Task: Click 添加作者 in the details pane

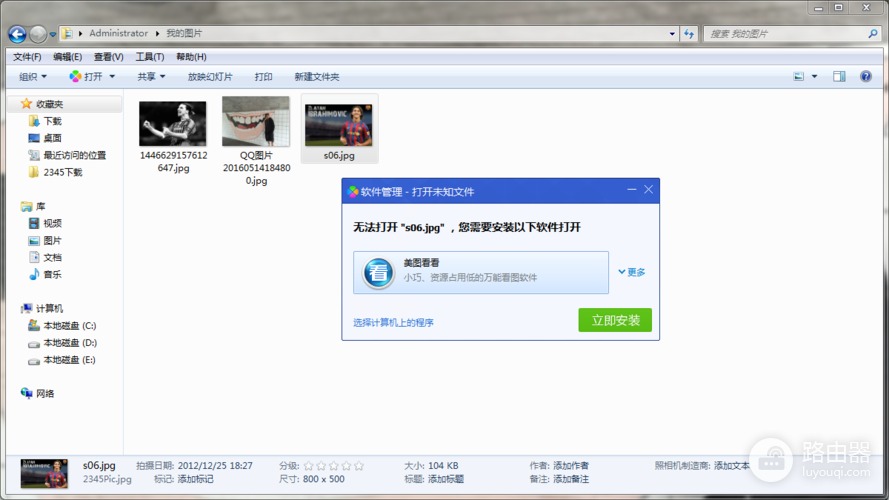Action: [x=571, y=465]
